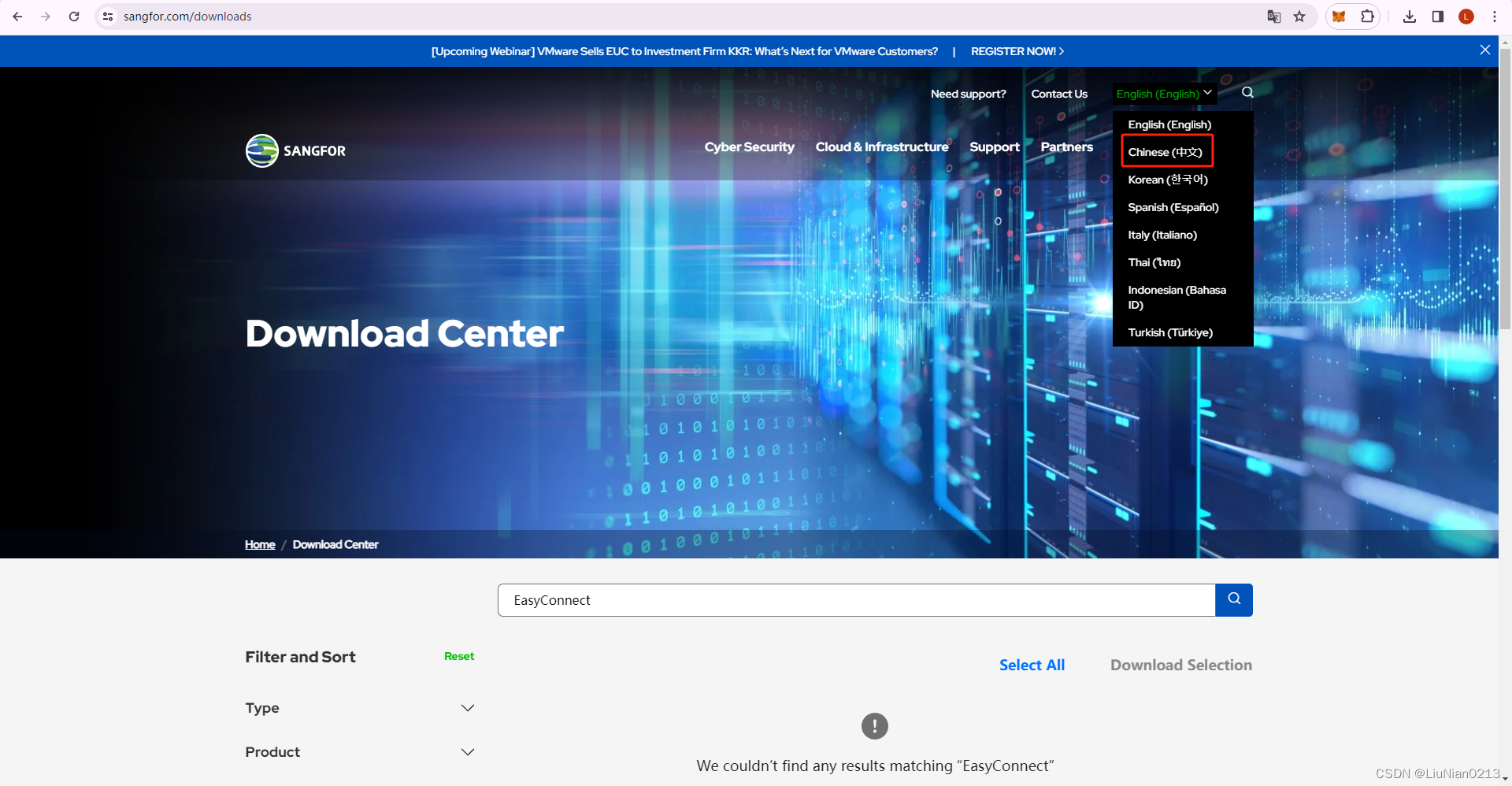1512x786 pixels.
Task: Switch language to Chinese (中文)
Action: point(1165,152)
